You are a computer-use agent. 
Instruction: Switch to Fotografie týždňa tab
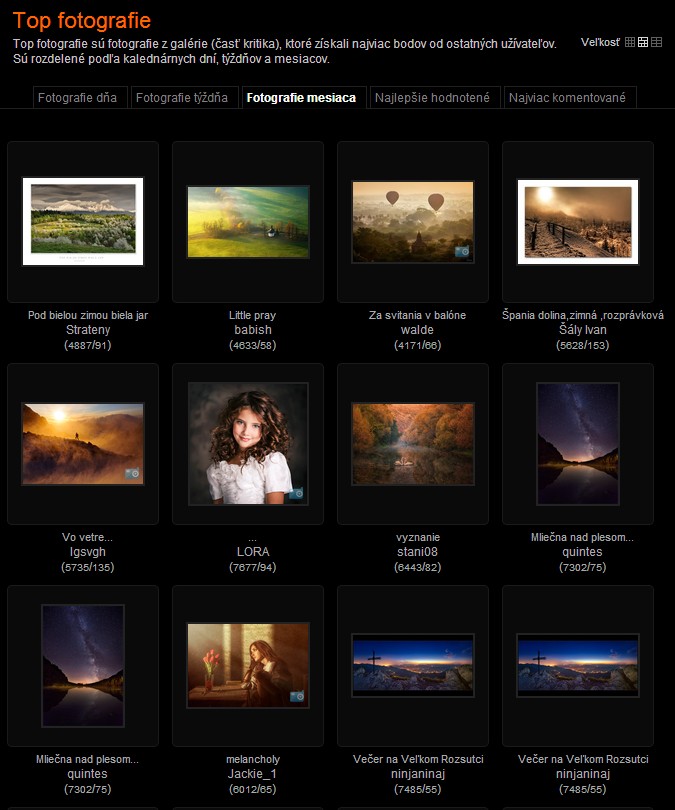pos(182,98)
